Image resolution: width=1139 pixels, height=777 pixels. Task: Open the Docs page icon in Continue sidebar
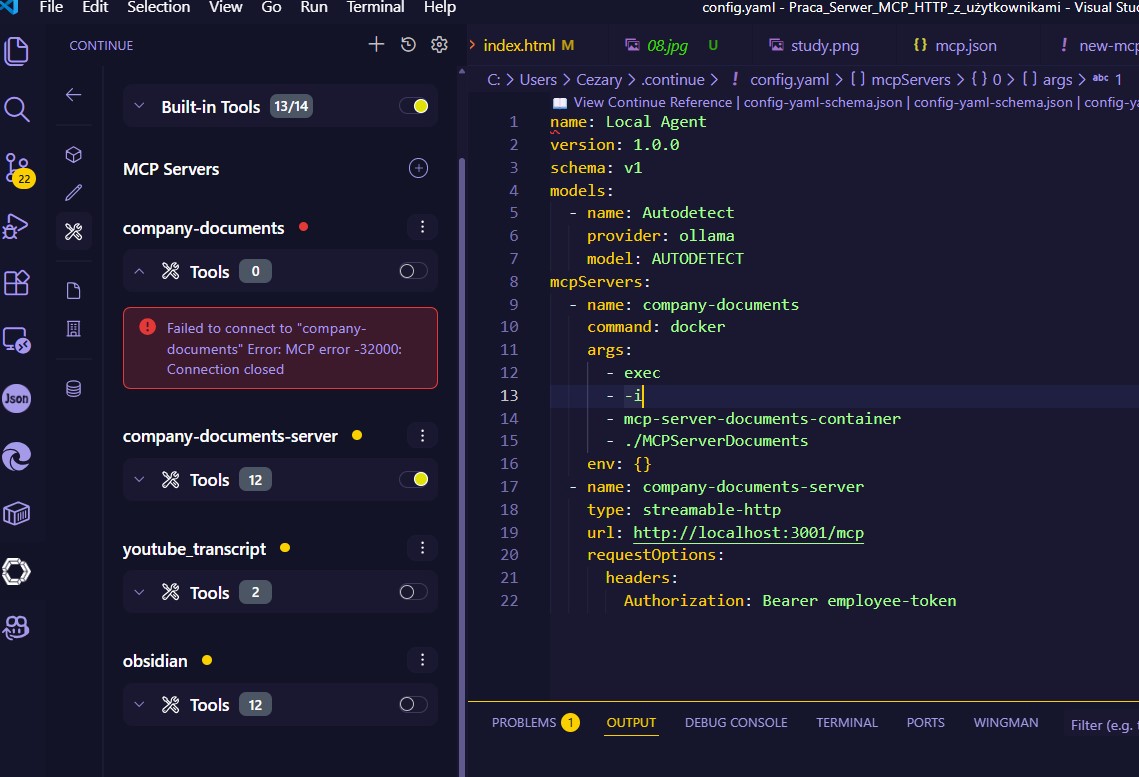pyautogui.click(x=73, y=290)
